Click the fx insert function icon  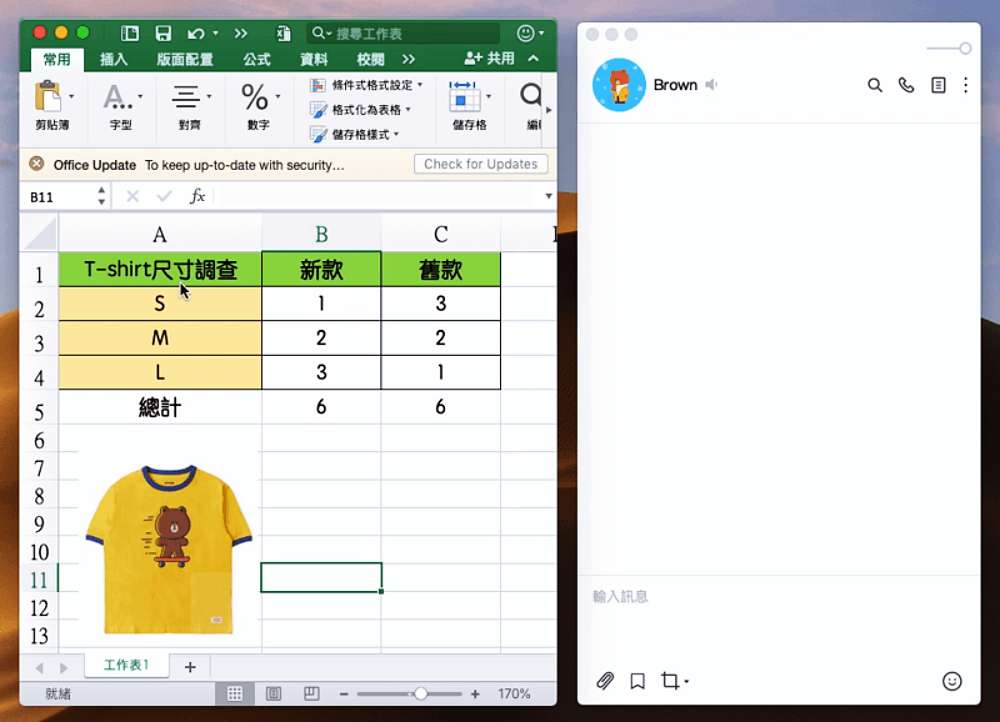pyautogui.click(x=198, y=196)
